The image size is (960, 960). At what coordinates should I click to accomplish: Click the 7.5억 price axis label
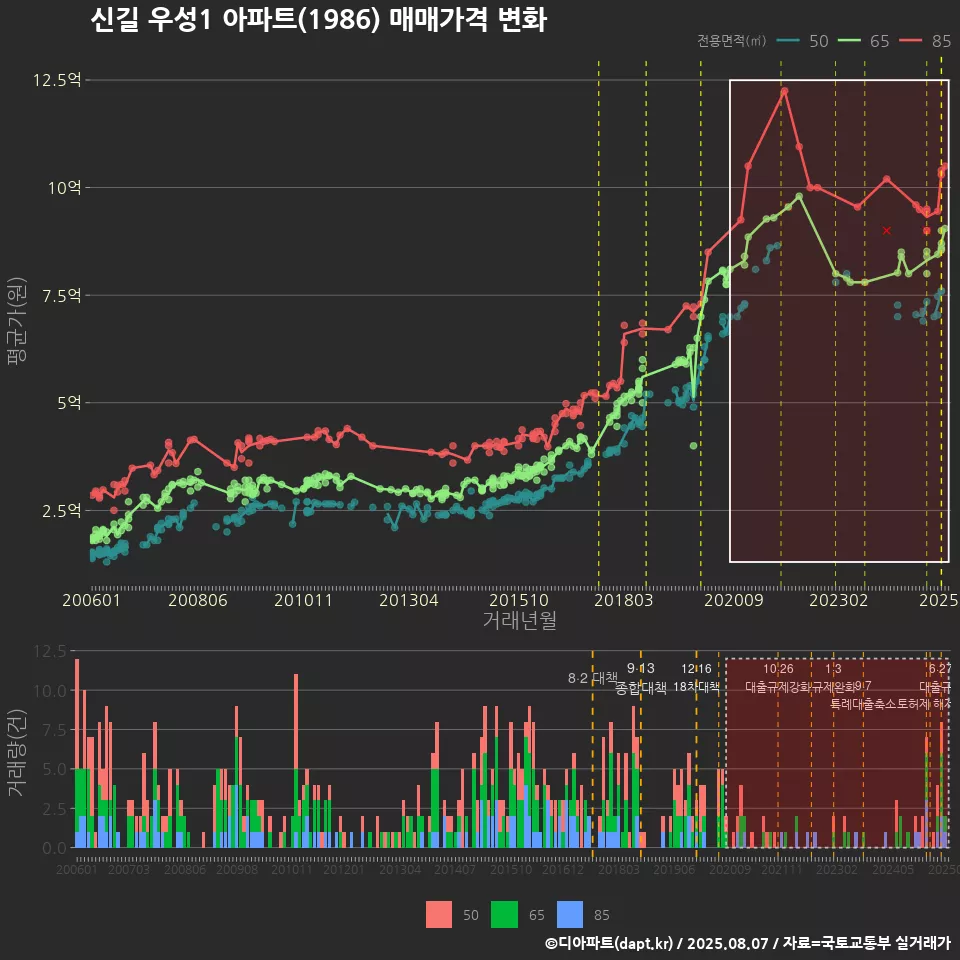[61, 296]
